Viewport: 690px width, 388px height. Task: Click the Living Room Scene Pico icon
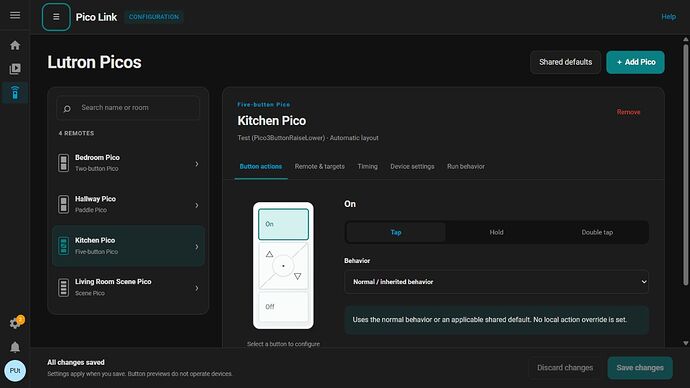point(63,287)
